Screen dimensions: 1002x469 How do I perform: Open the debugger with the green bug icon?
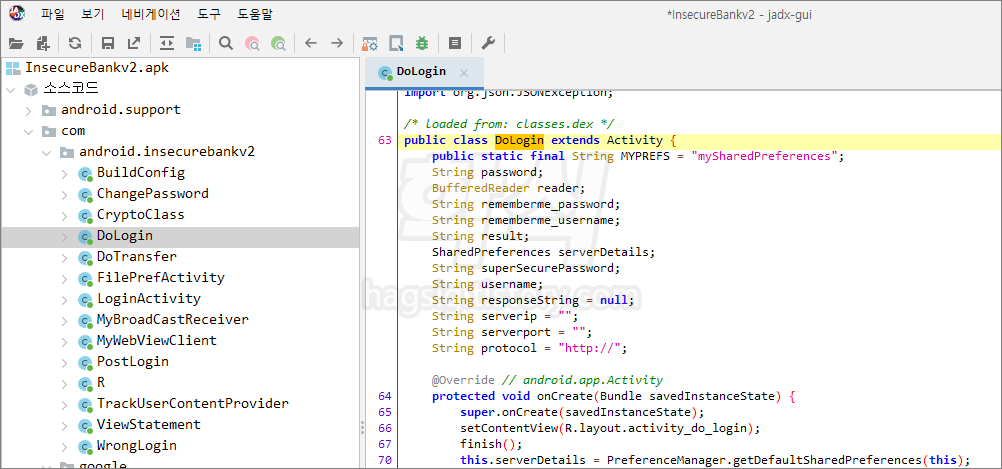(x=422, y=43)
